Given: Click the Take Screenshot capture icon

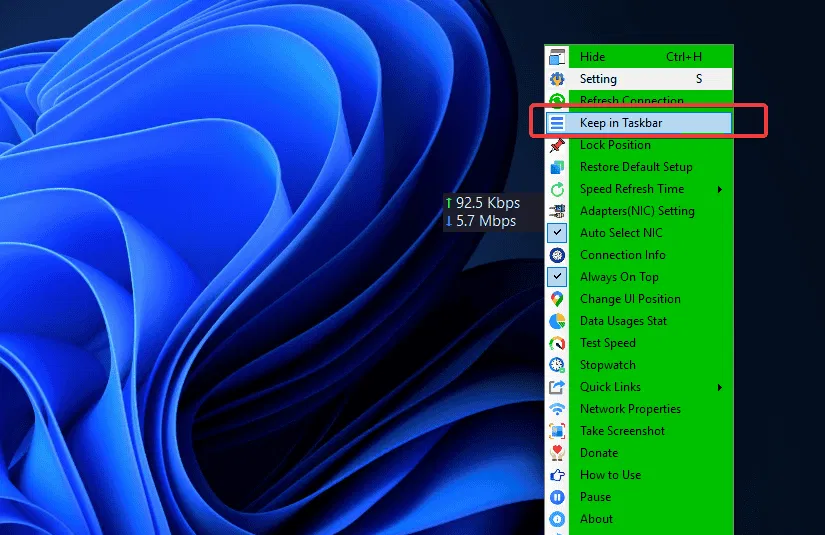Looking at the screenshot, I should click(x=557, y=431).
